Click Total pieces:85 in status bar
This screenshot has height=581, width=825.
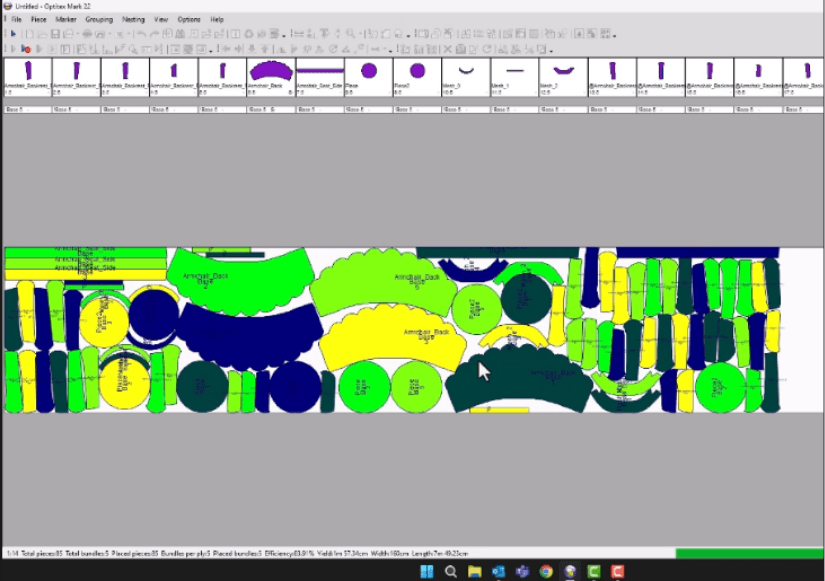pyautogui.click(x=42, y=554)
